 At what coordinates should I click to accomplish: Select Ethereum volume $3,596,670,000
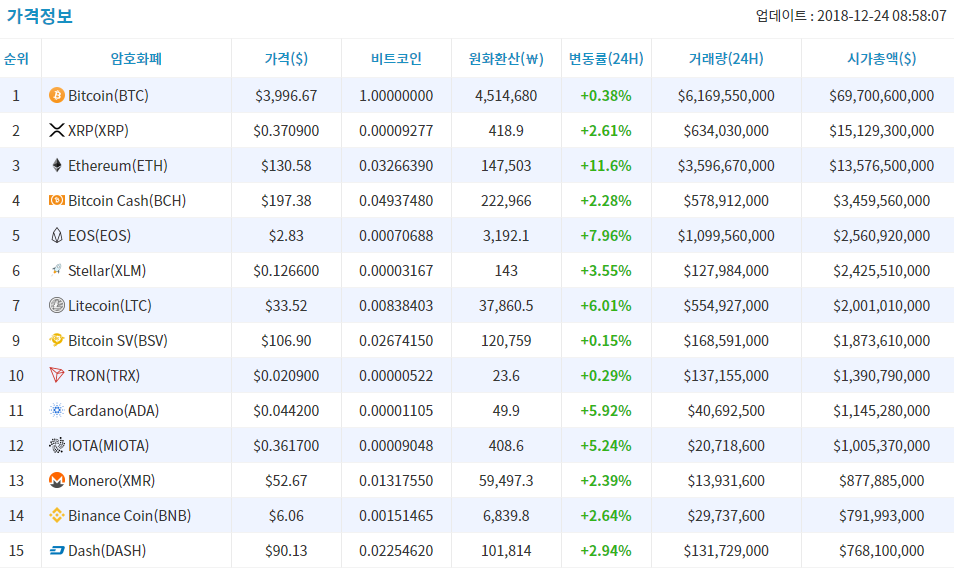pos(726,165)
